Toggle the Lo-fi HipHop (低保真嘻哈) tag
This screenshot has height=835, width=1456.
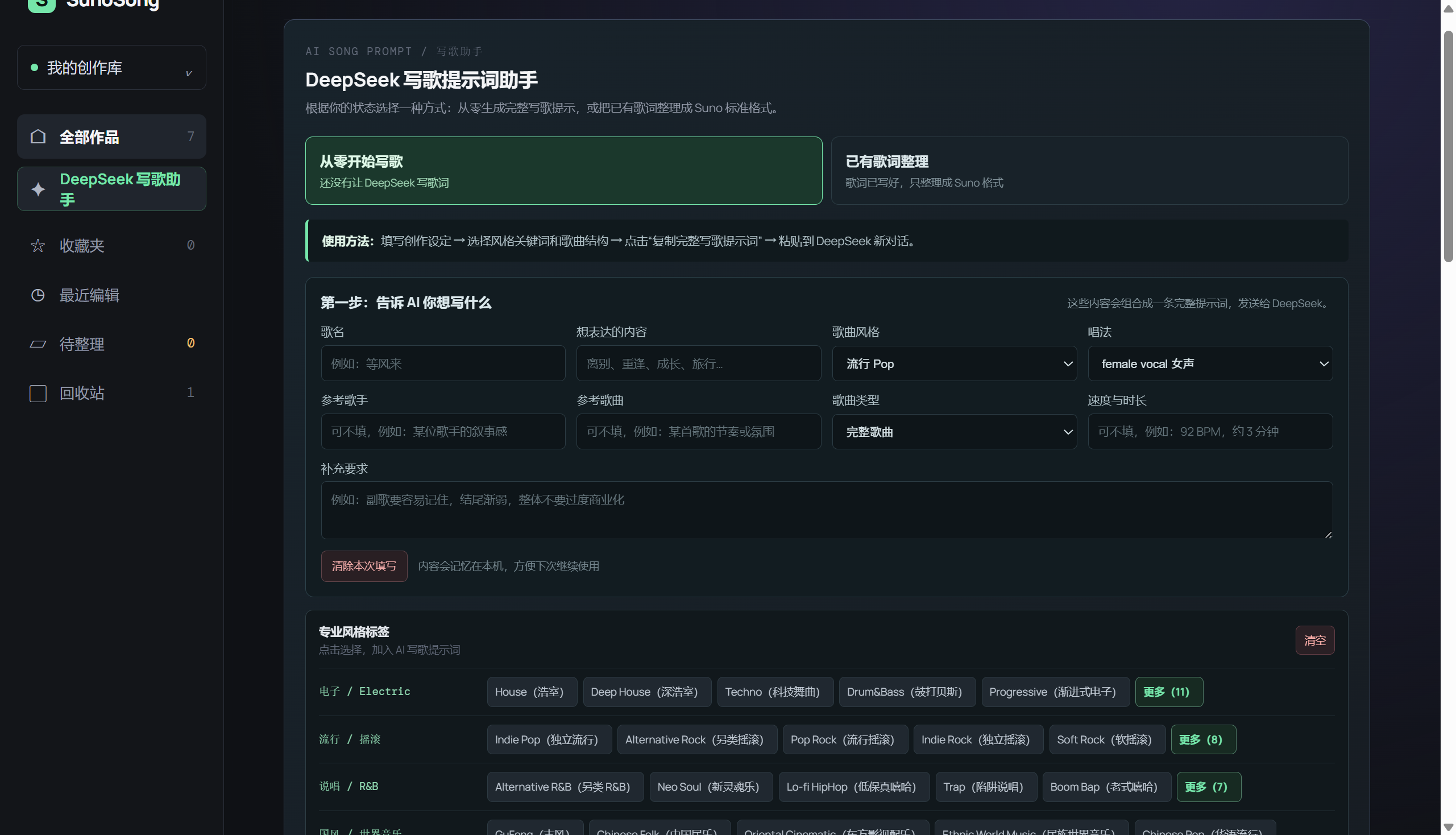click(855, 787)
